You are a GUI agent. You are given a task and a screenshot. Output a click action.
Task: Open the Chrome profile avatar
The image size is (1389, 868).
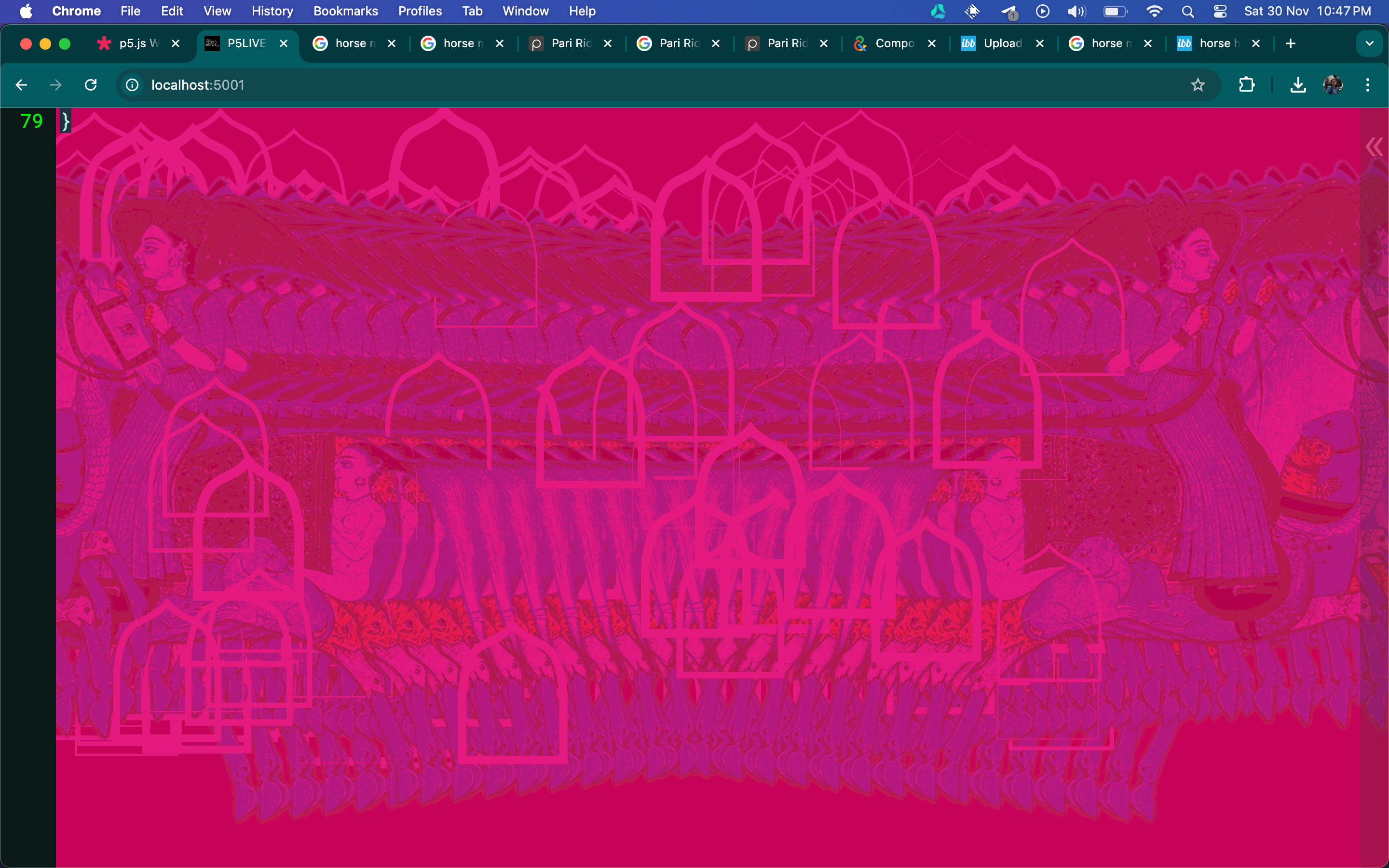pos(1333,85)
